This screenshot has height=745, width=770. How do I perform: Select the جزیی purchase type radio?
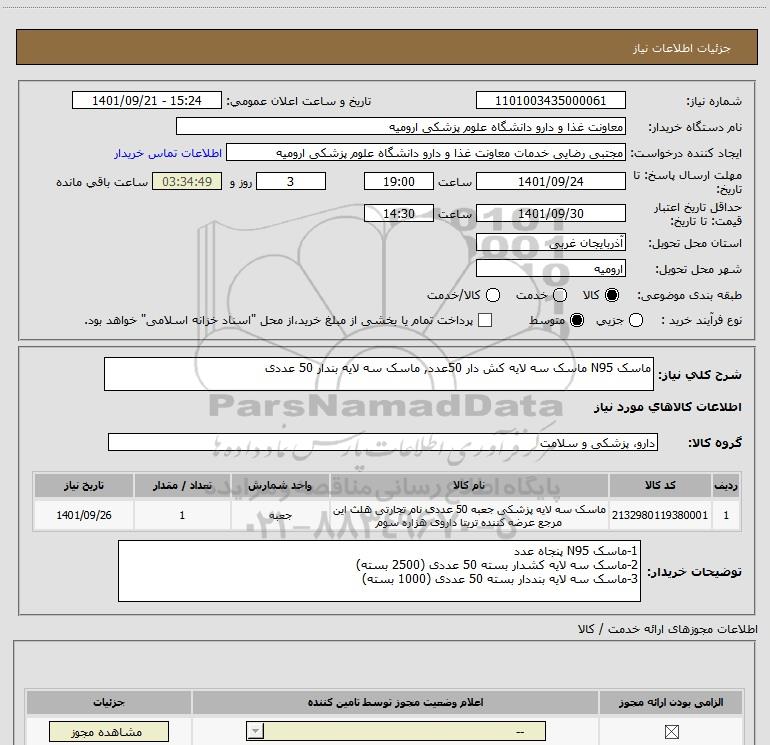tap(637, 320)
